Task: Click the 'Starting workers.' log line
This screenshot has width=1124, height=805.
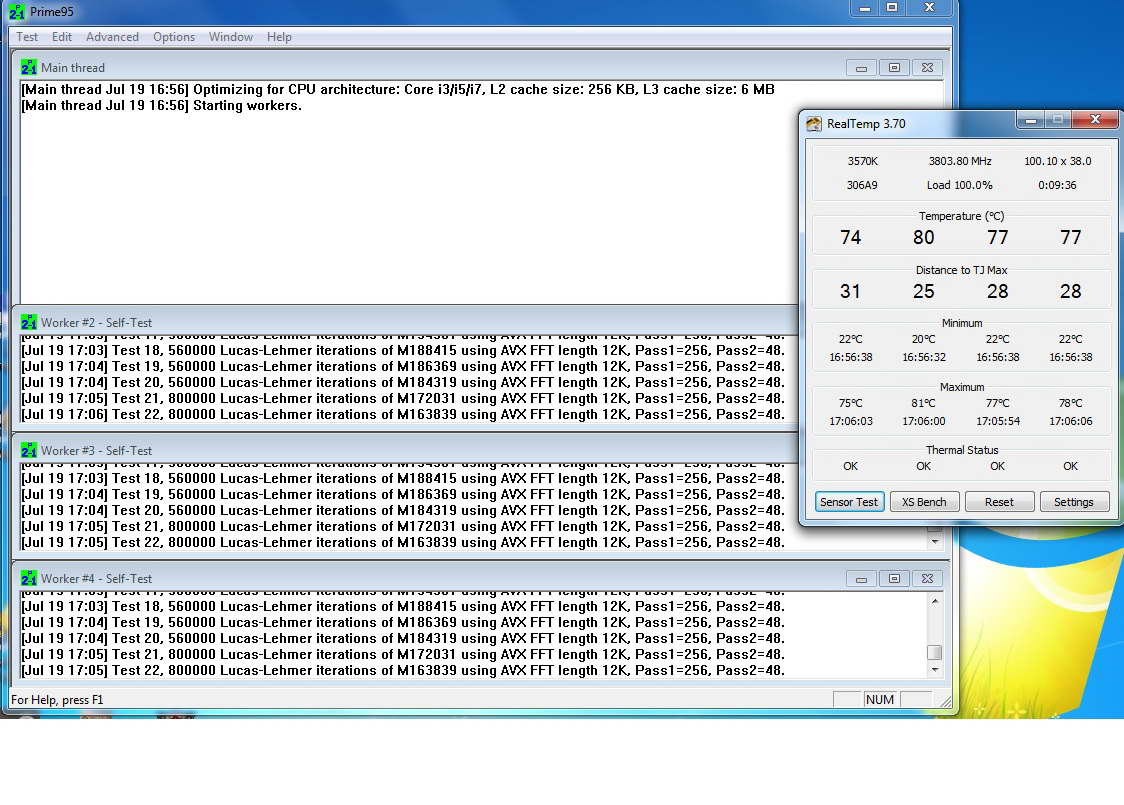Action: pyautogui.click(x=161, y=105)
